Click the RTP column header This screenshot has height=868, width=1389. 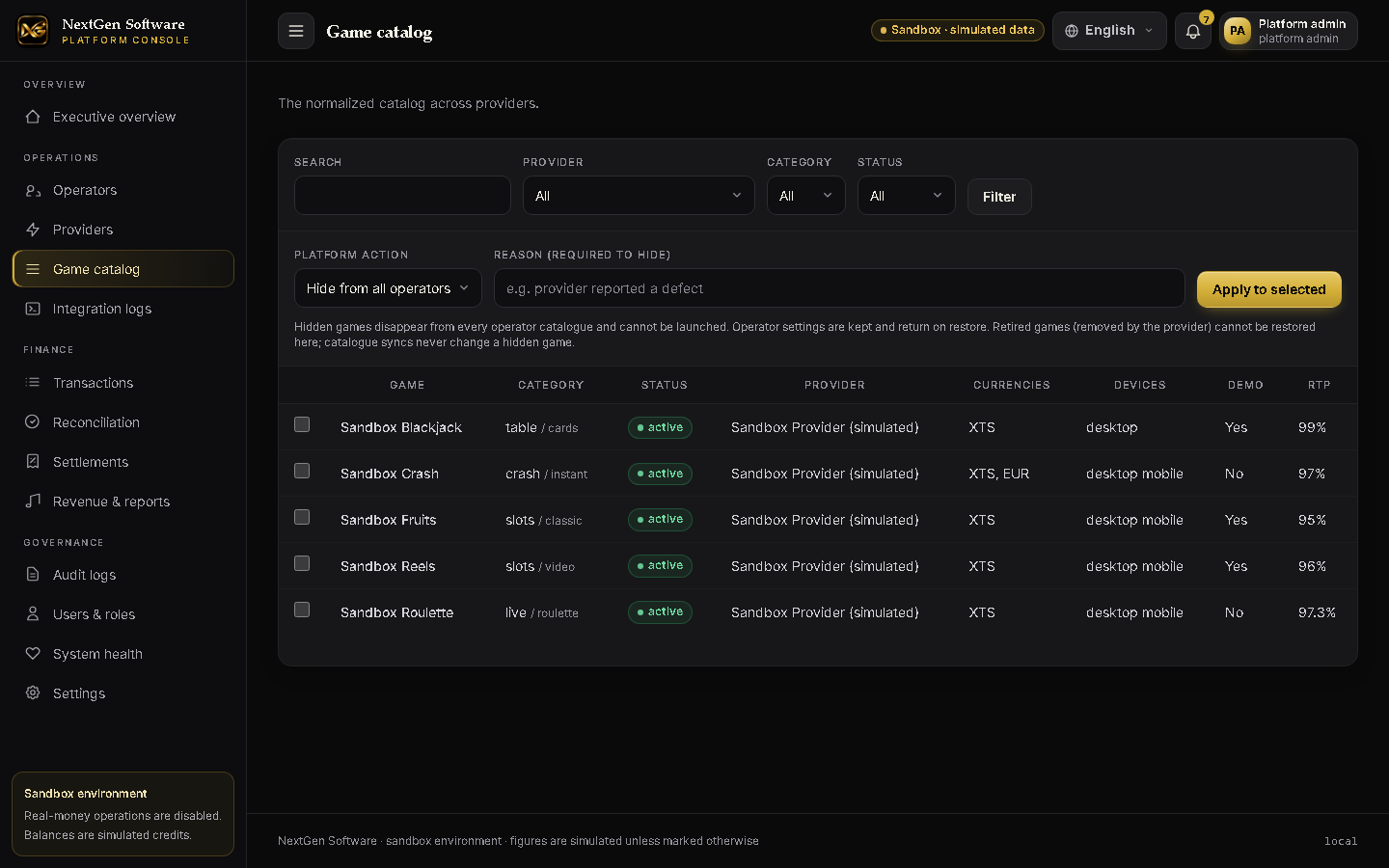1320,385
